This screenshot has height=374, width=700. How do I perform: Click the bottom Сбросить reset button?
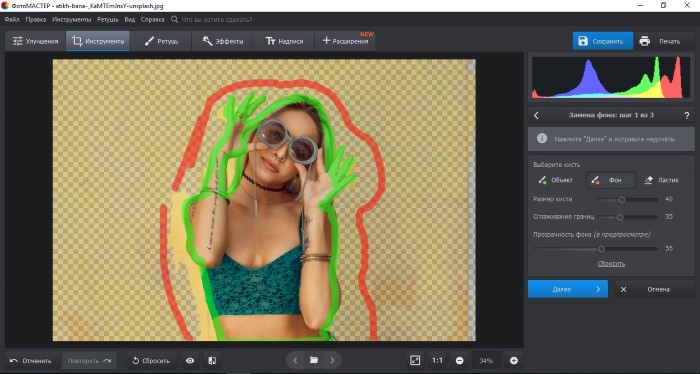[151, 361]
